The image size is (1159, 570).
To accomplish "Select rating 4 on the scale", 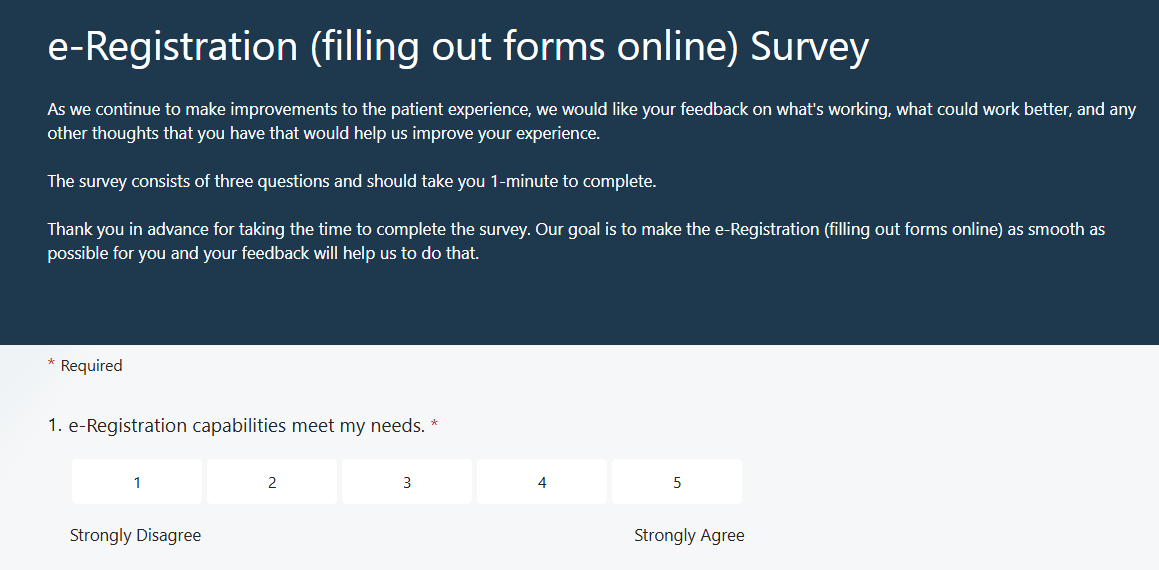I will pyautogui.click(x=542, y=482).
